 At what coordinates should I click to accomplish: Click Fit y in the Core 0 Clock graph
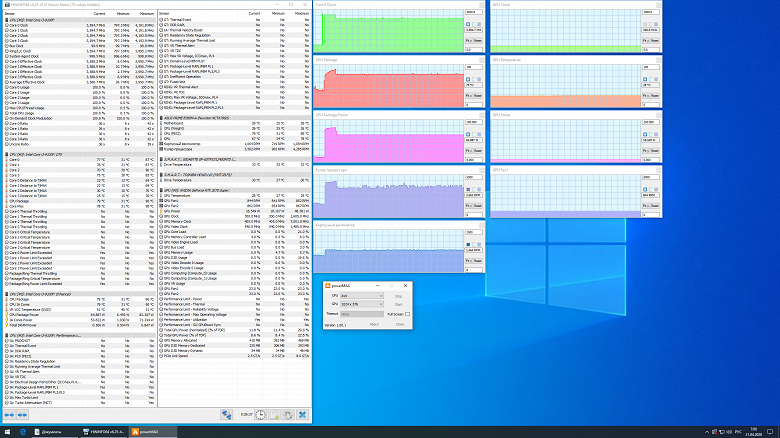point(468,40)
